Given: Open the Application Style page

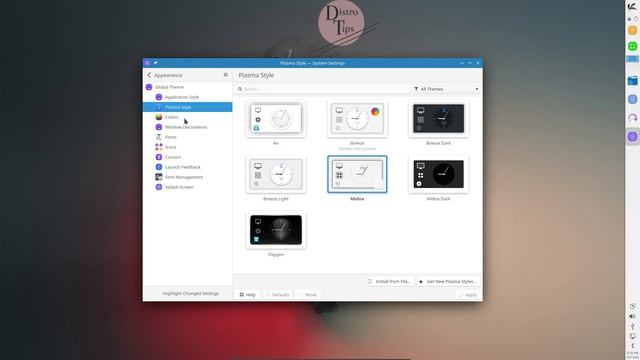Looking at the screenshot, I should [187, 97].
